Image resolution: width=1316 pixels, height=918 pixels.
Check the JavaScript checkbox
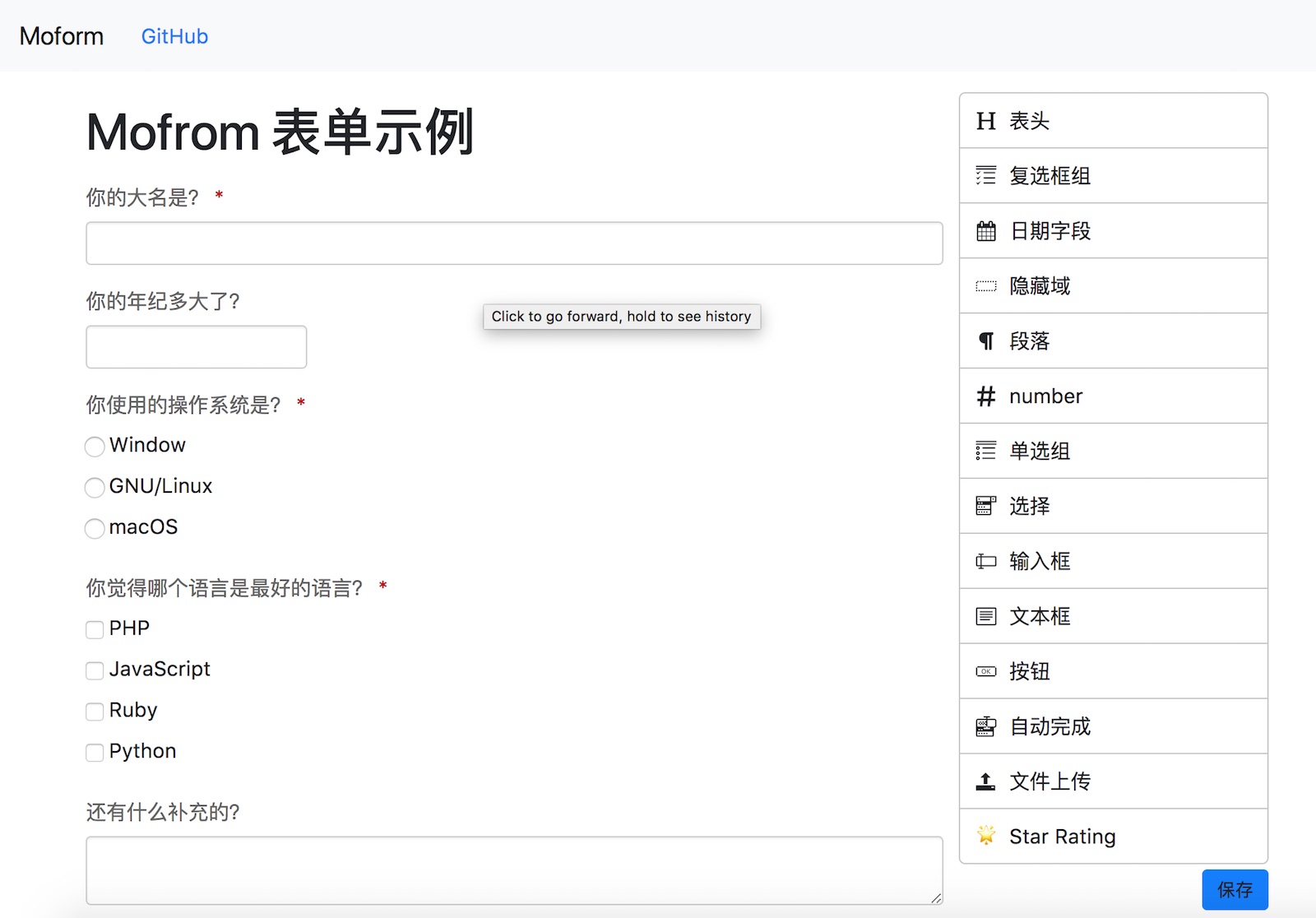[95, 670]
